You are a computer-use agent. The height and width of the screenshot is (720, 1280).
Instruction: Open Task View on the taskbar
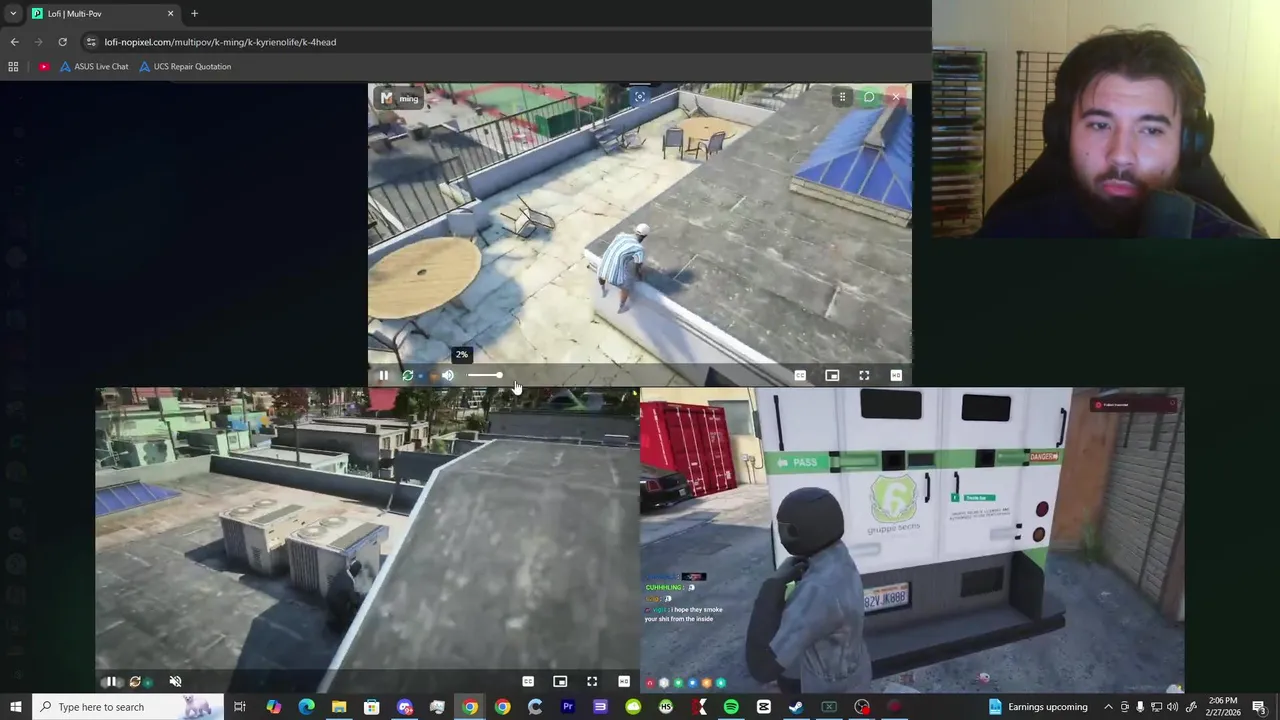(240, 707)
